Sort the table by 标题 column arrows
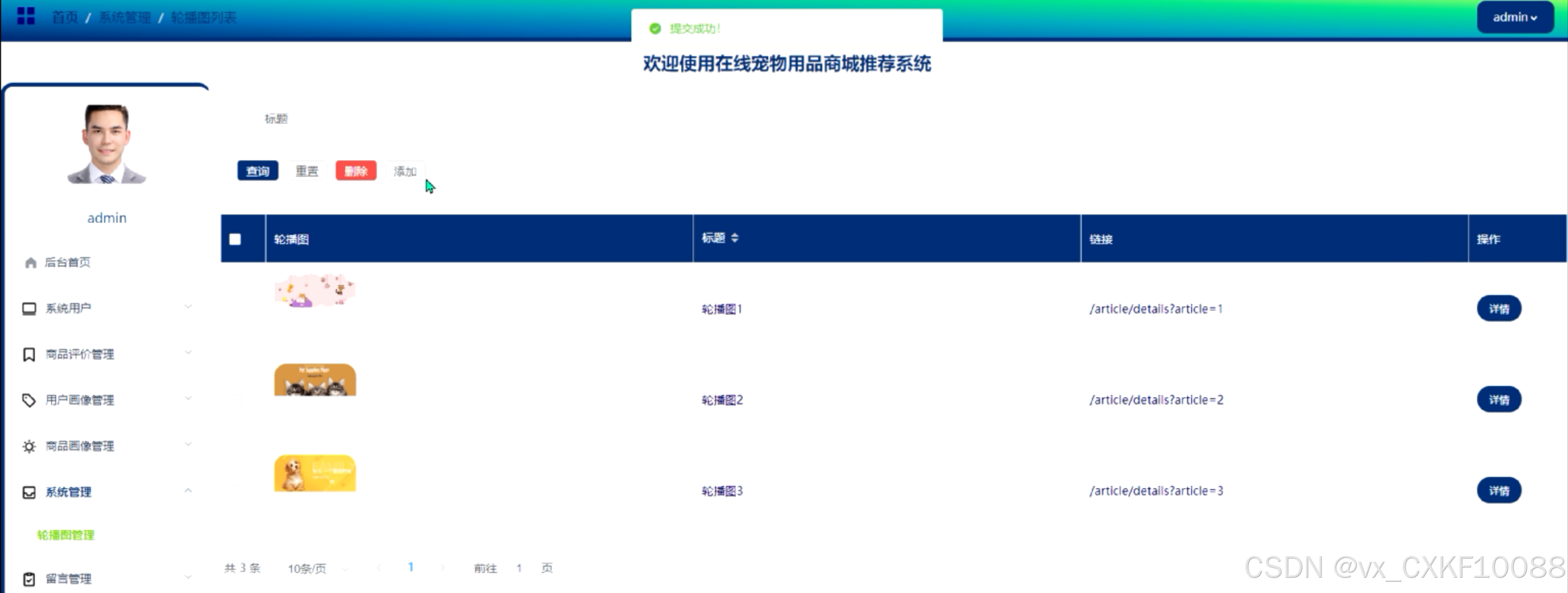Screen dimensions: 1568x593 [734, 238]
